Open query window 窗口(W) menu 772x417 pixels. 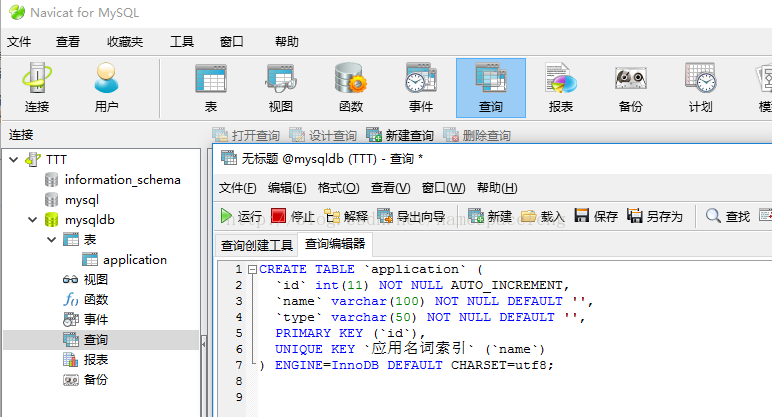pos(443,188)
